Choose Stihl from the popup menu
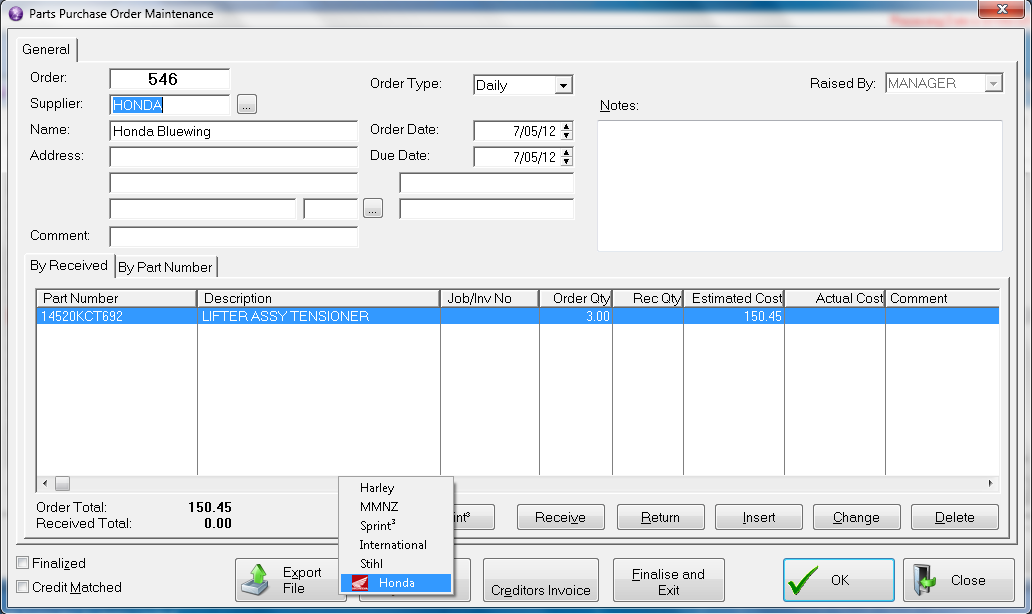 [396, 564]
